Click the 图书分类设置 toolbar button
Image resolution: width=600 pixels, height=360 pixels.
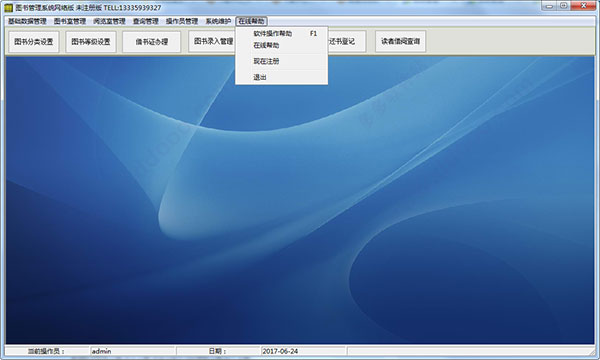(34, 41)
